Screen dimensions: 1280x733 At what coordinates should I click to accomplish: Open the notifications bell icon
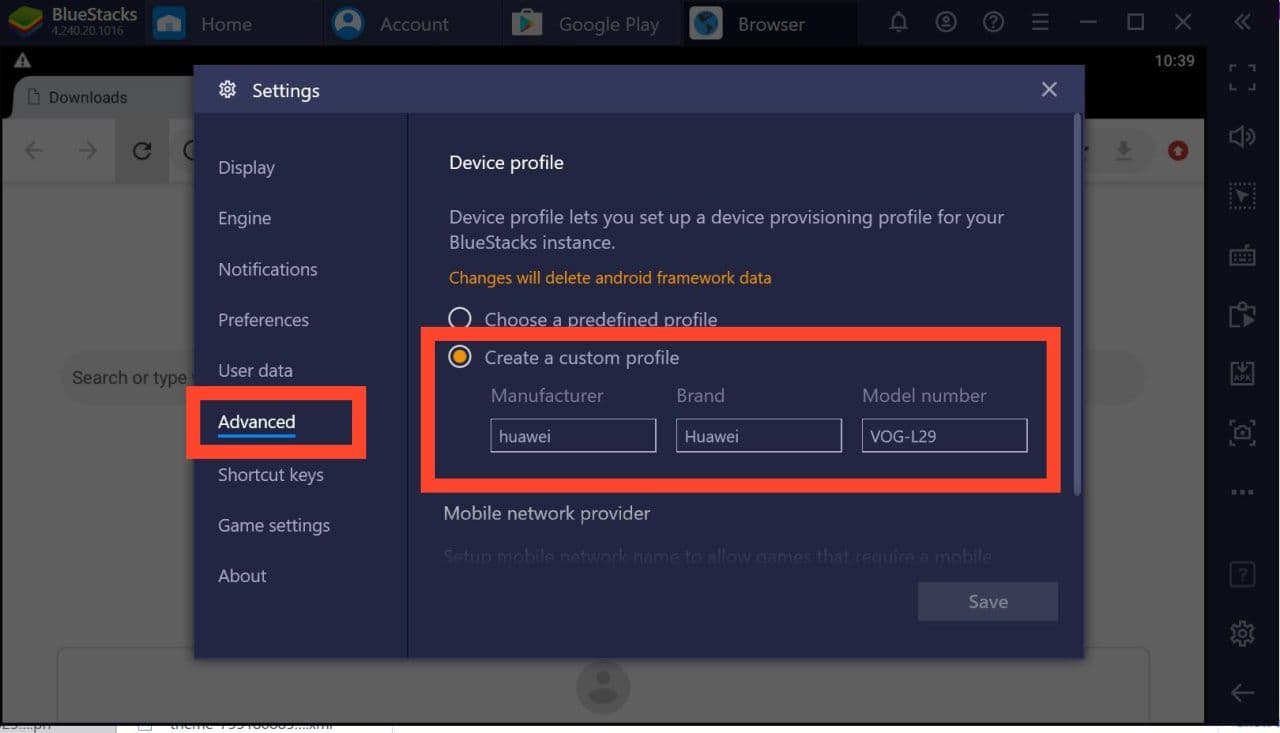pos(898,22)
